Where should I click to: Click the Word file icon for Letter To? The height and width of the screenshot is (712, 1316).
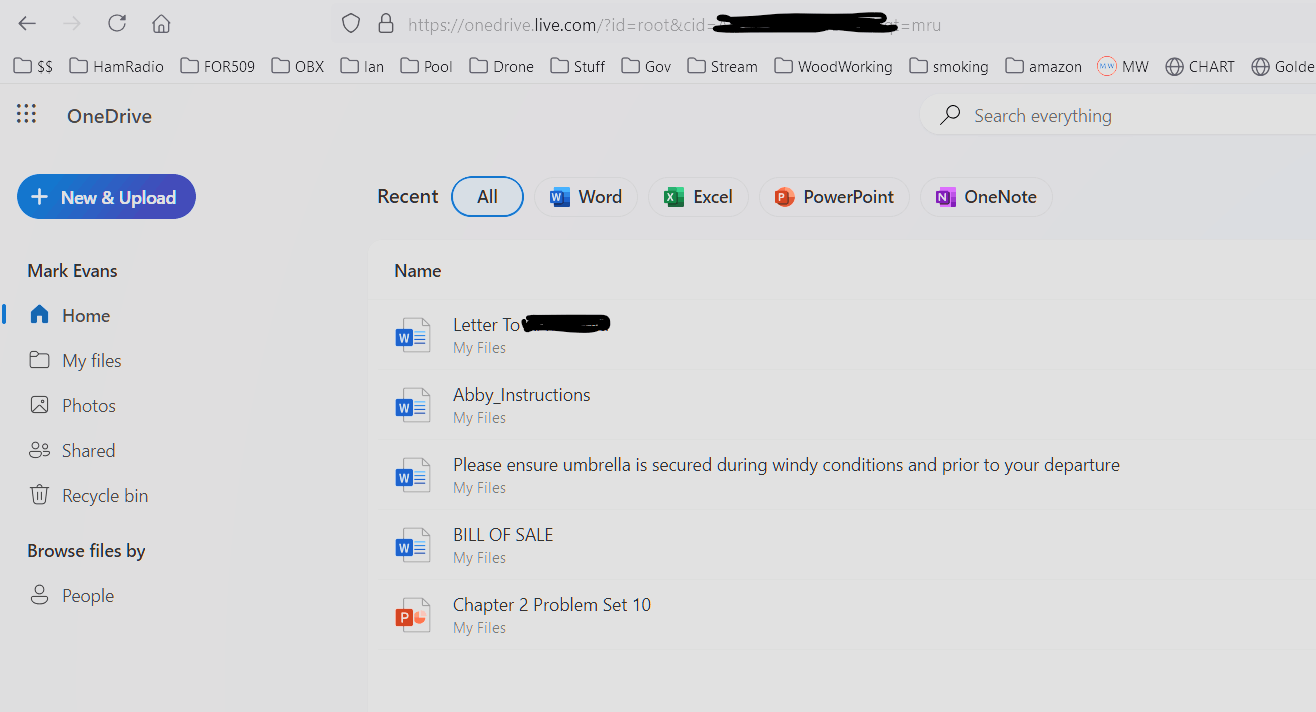pos(413,335)
